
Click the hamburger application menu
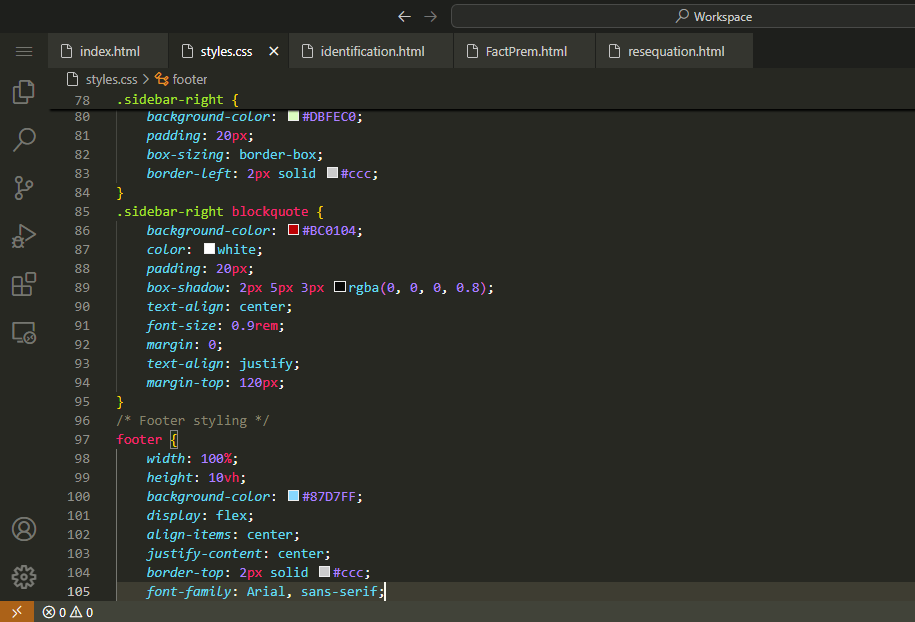point(24,51)
